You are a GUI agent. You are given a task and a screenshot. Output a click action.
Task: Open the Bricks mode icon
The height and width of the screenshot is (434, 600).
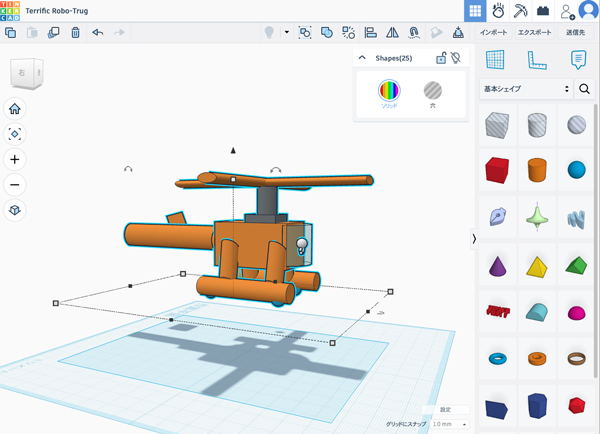tap(543, 11)
